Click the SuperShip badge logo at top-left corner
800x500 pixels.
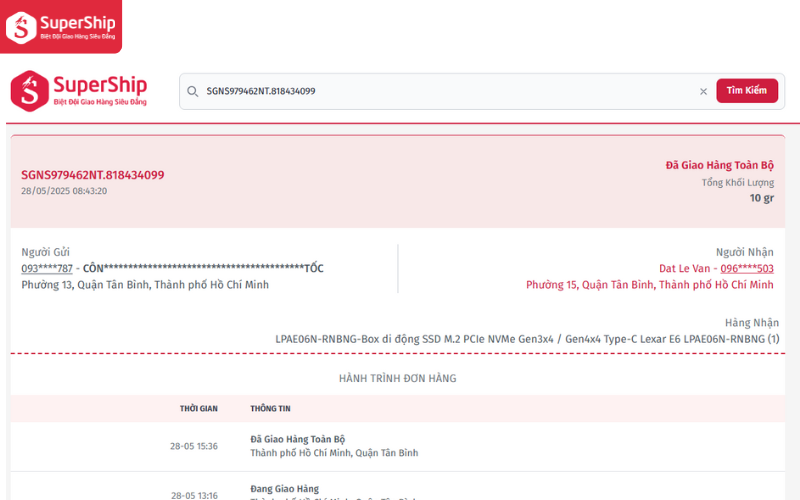pos(61,27)
